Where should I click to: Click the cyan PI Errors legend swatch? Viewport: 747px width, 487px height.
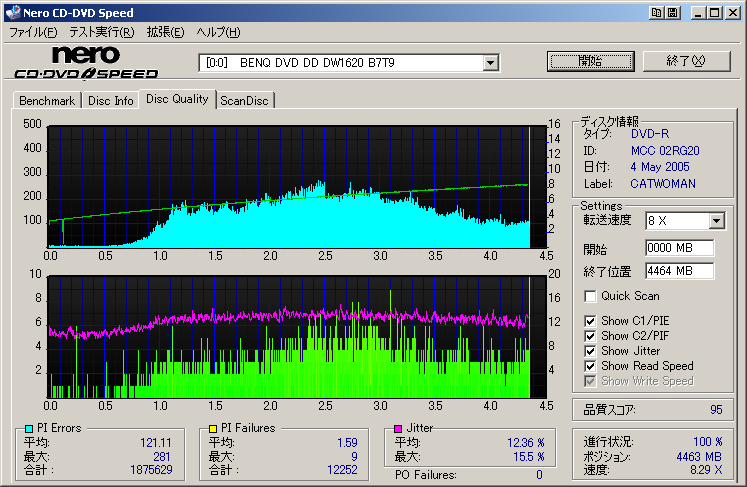click(29, 428)
